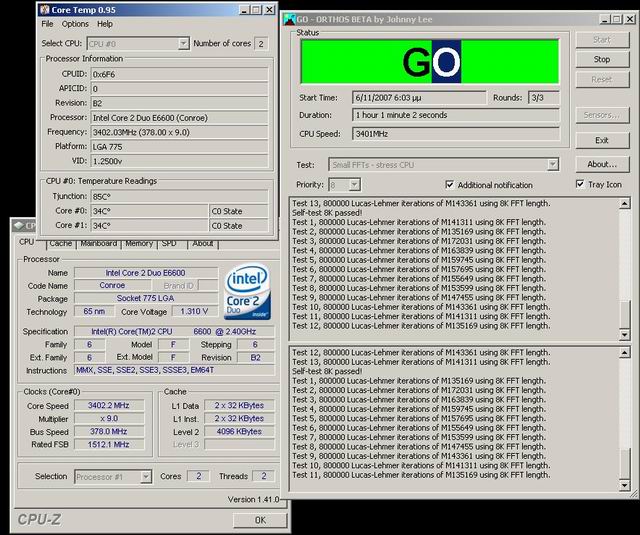The height and width of the screenshot is (535, 640).
Task: Click the Processor field in Core Temp
Action: 179,118
